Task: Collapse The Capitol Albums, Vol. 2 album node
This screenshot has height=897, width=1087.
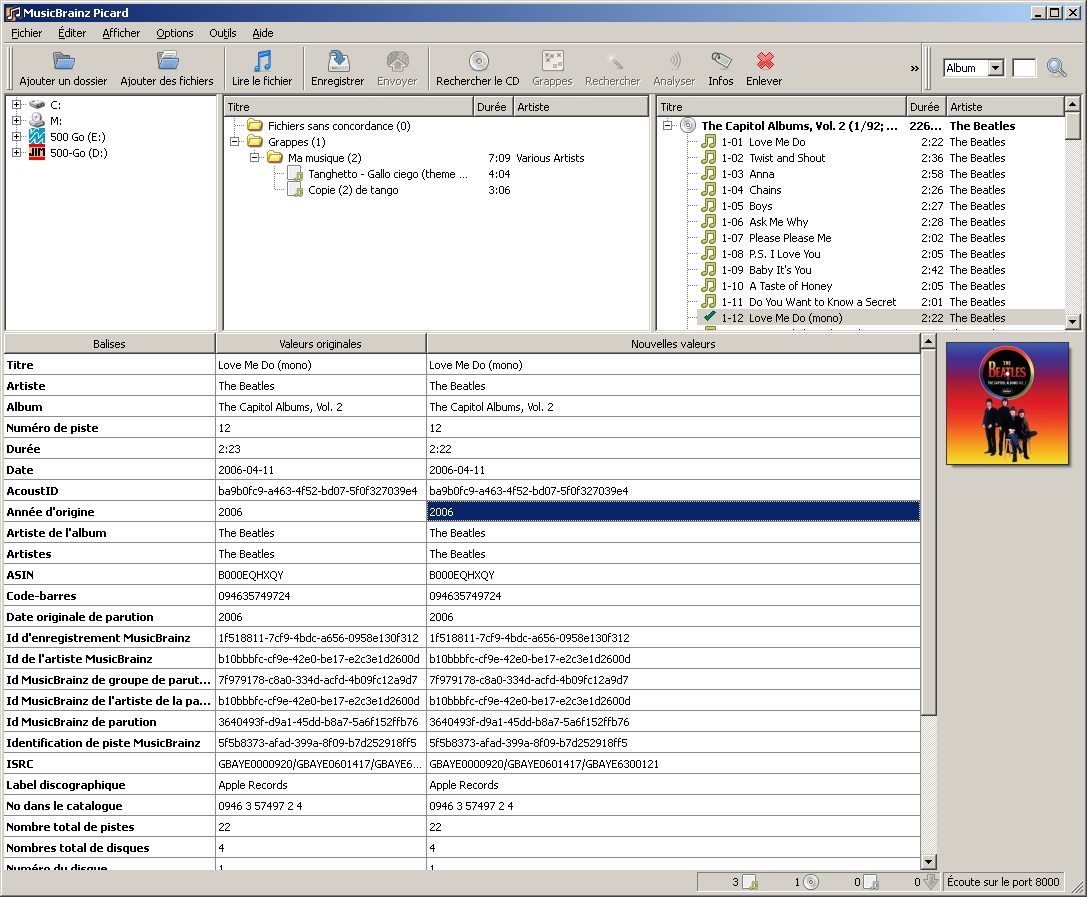Action: (x=667, y=125)
